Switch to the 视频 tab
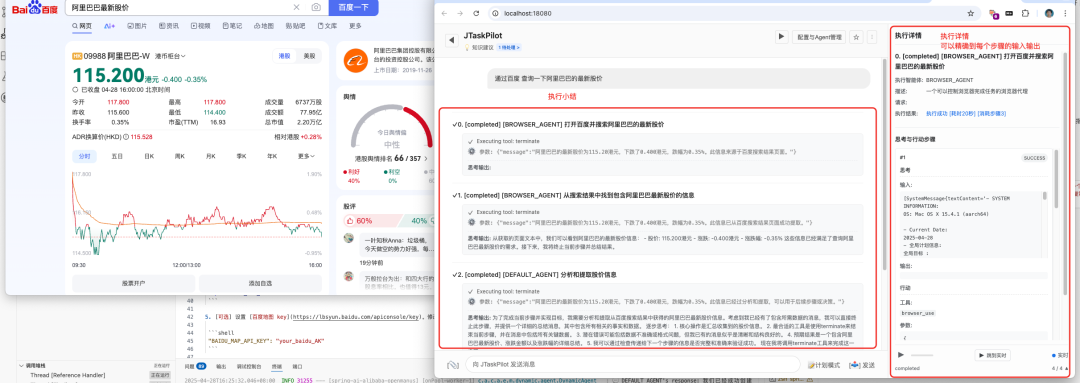Screen dimensions: 1080x383 [x=200, y=26]
